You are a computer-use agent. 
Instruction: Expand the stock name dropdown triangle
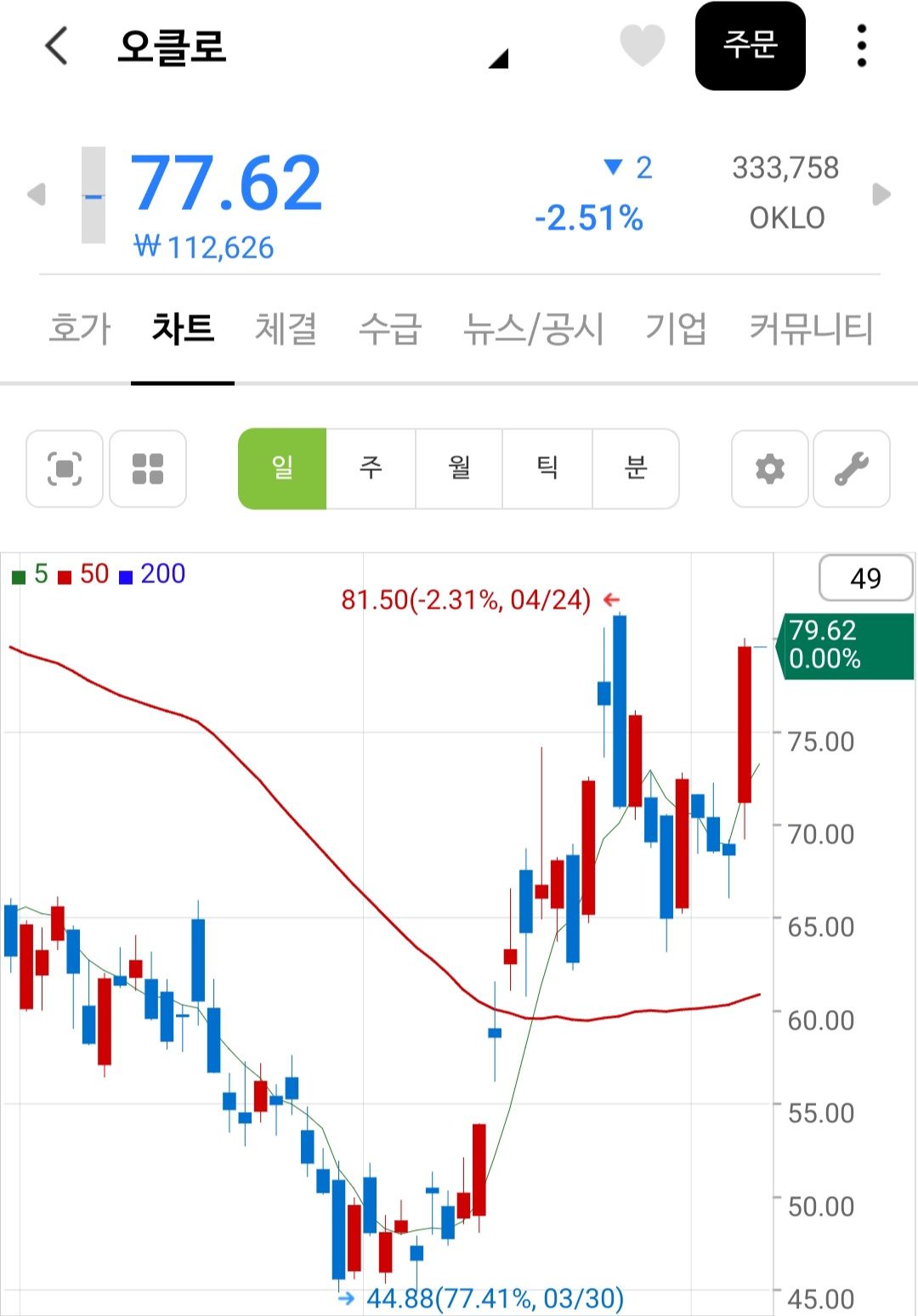(x=499, y=58)
